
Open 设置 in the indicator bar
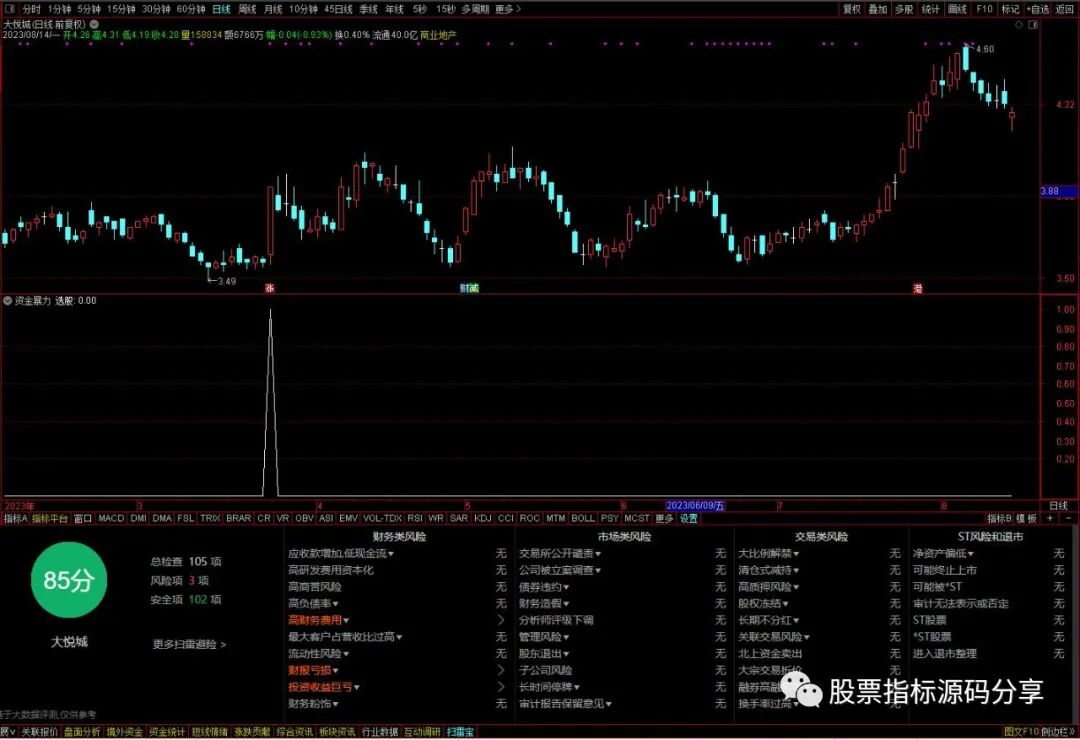point(689,518)
